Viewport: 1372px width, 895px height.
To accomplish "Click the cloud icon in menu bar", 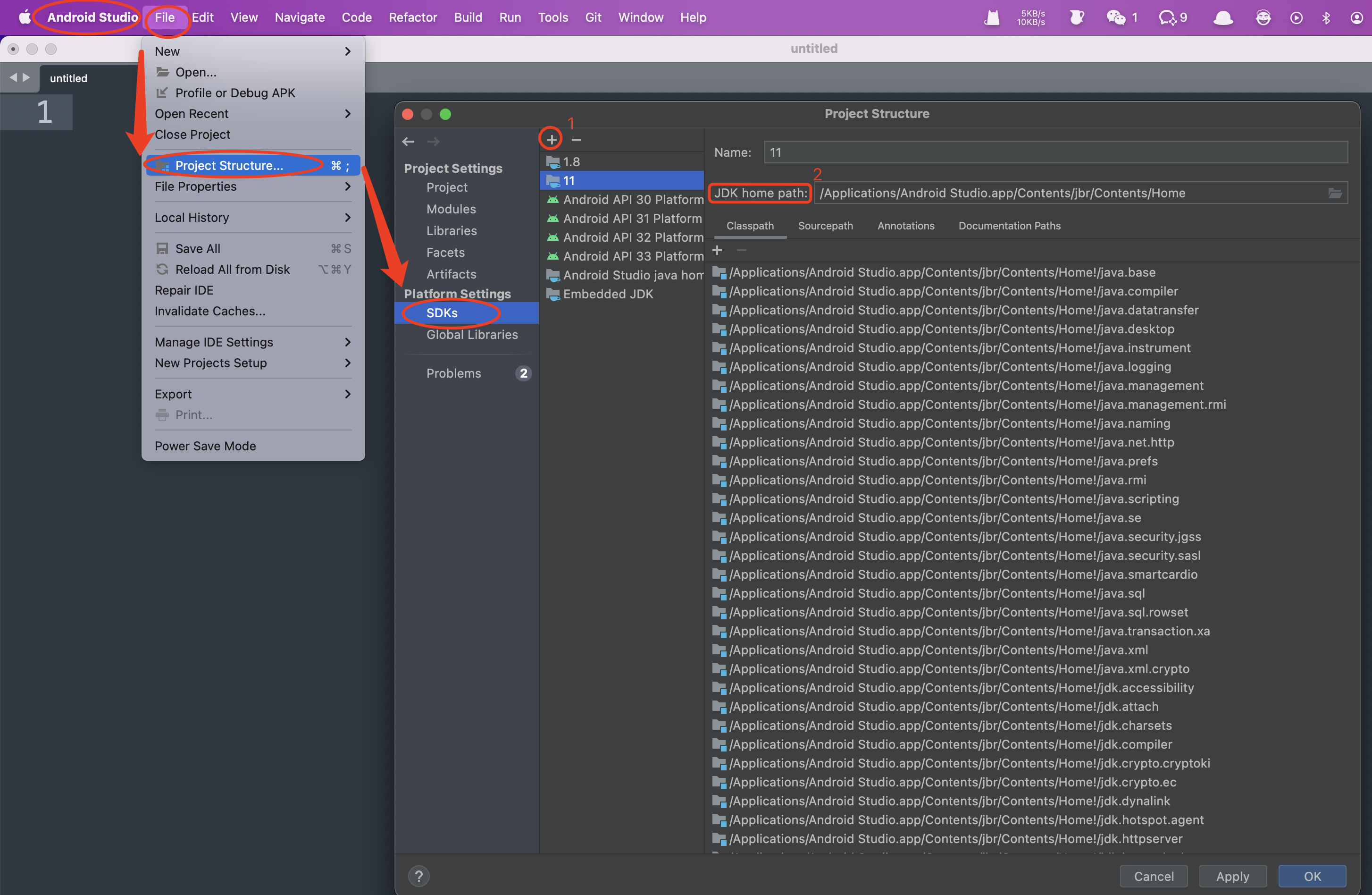I will click(x=1223, y=18).
